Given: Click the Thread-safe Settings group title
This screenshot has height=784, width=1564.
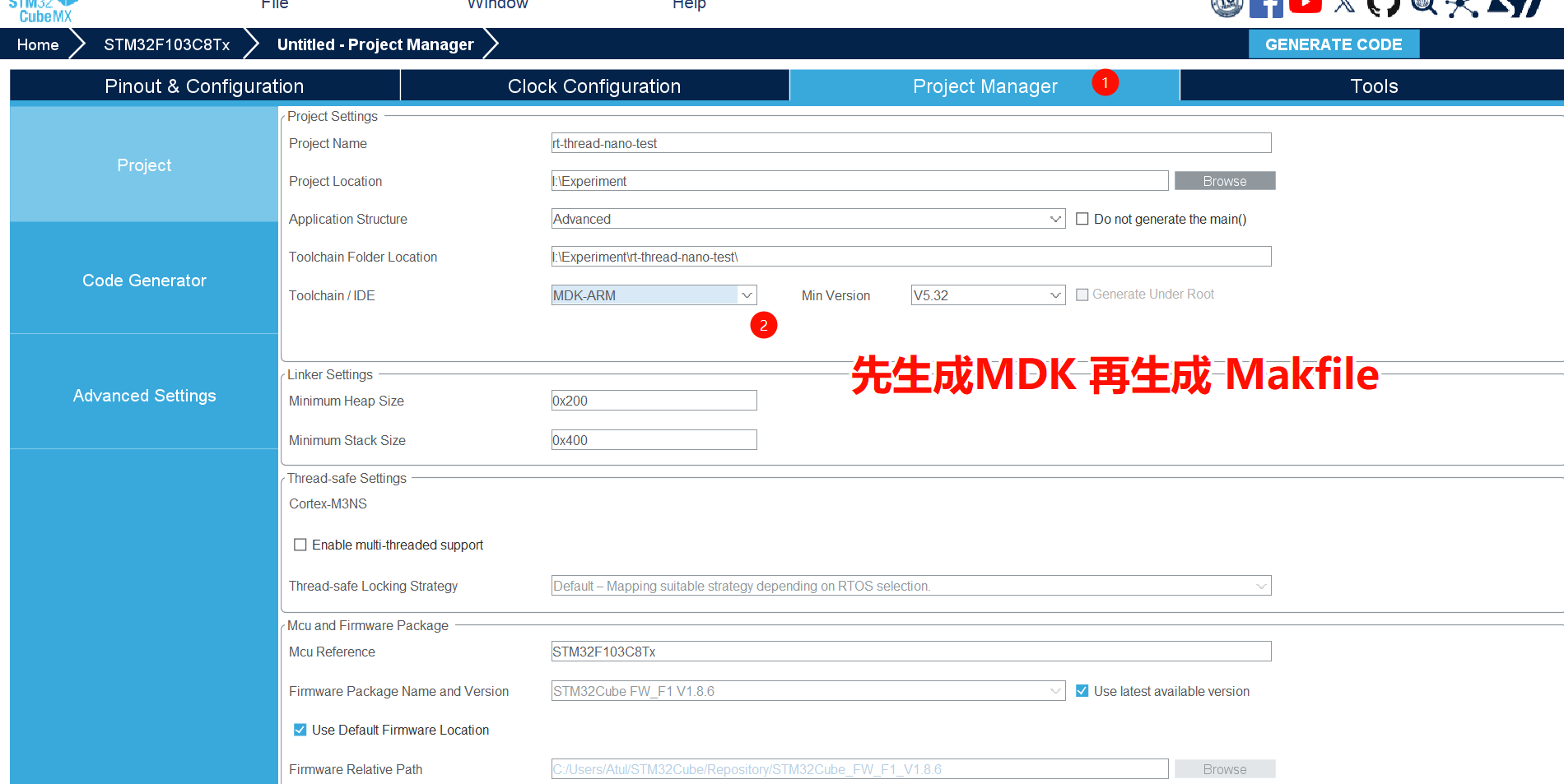Looking at the screenshot, I should (347, 478).
